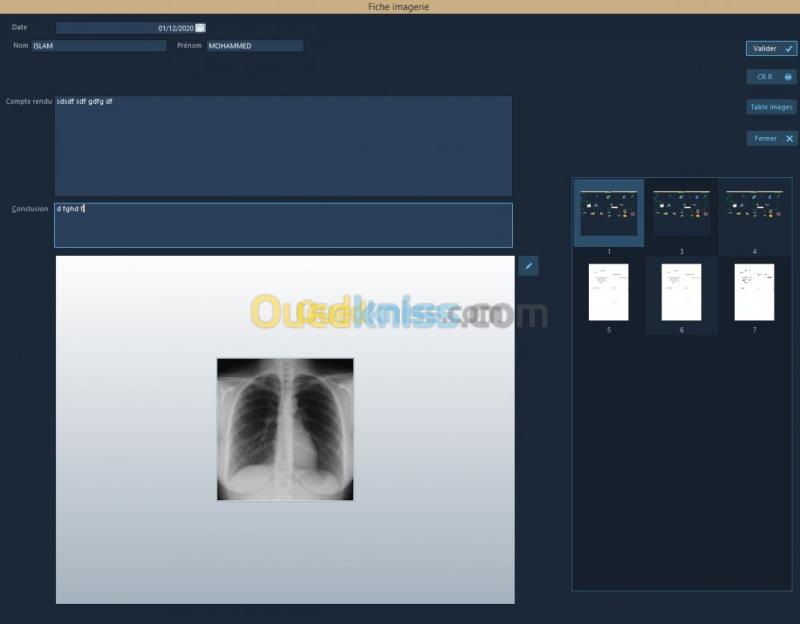The width and height of the screenshot is (800, 624).
Task: Select document thumbnail number 5
Action: coord(609,292)
